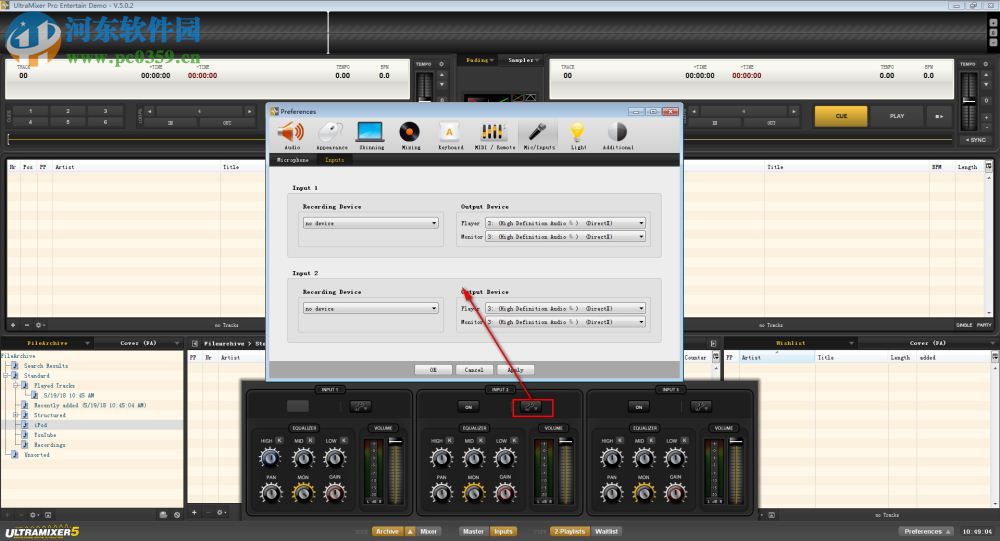Click Input 3 GAIN knob

click(x=675, y=492)
